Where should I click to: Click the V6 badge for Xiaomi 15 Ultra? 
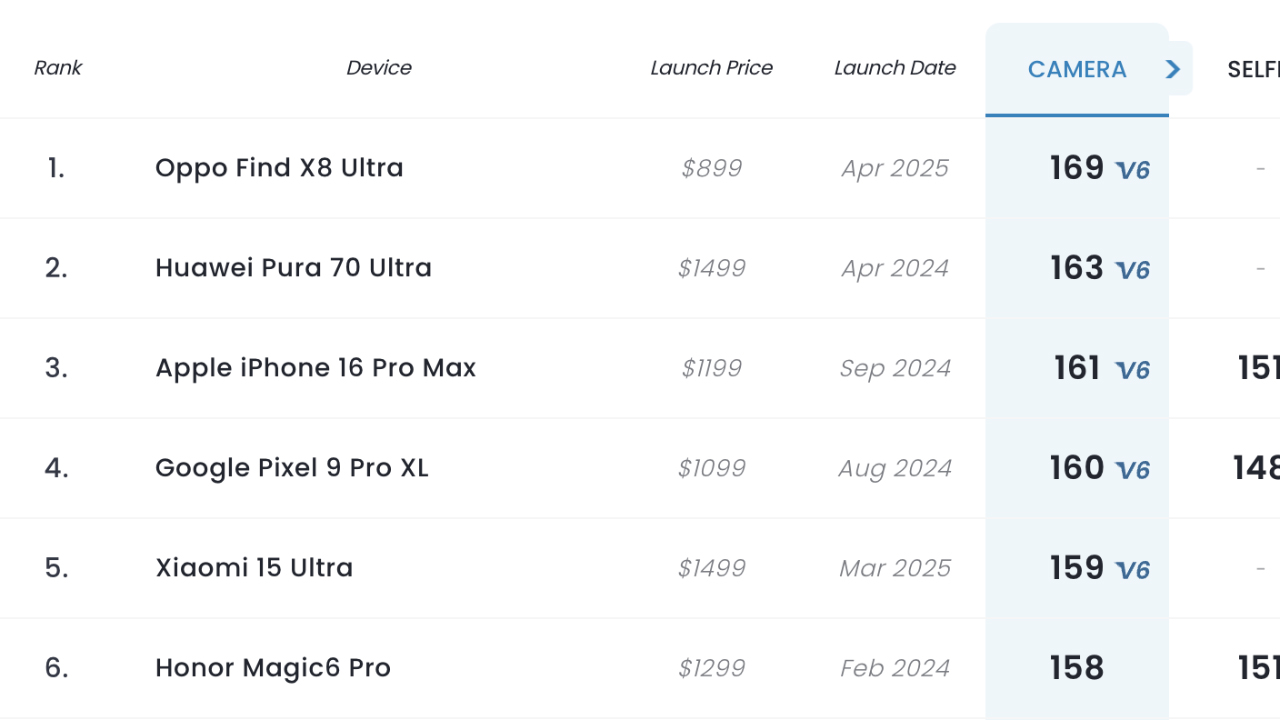pyautogui.click(x=1133, y=570)
